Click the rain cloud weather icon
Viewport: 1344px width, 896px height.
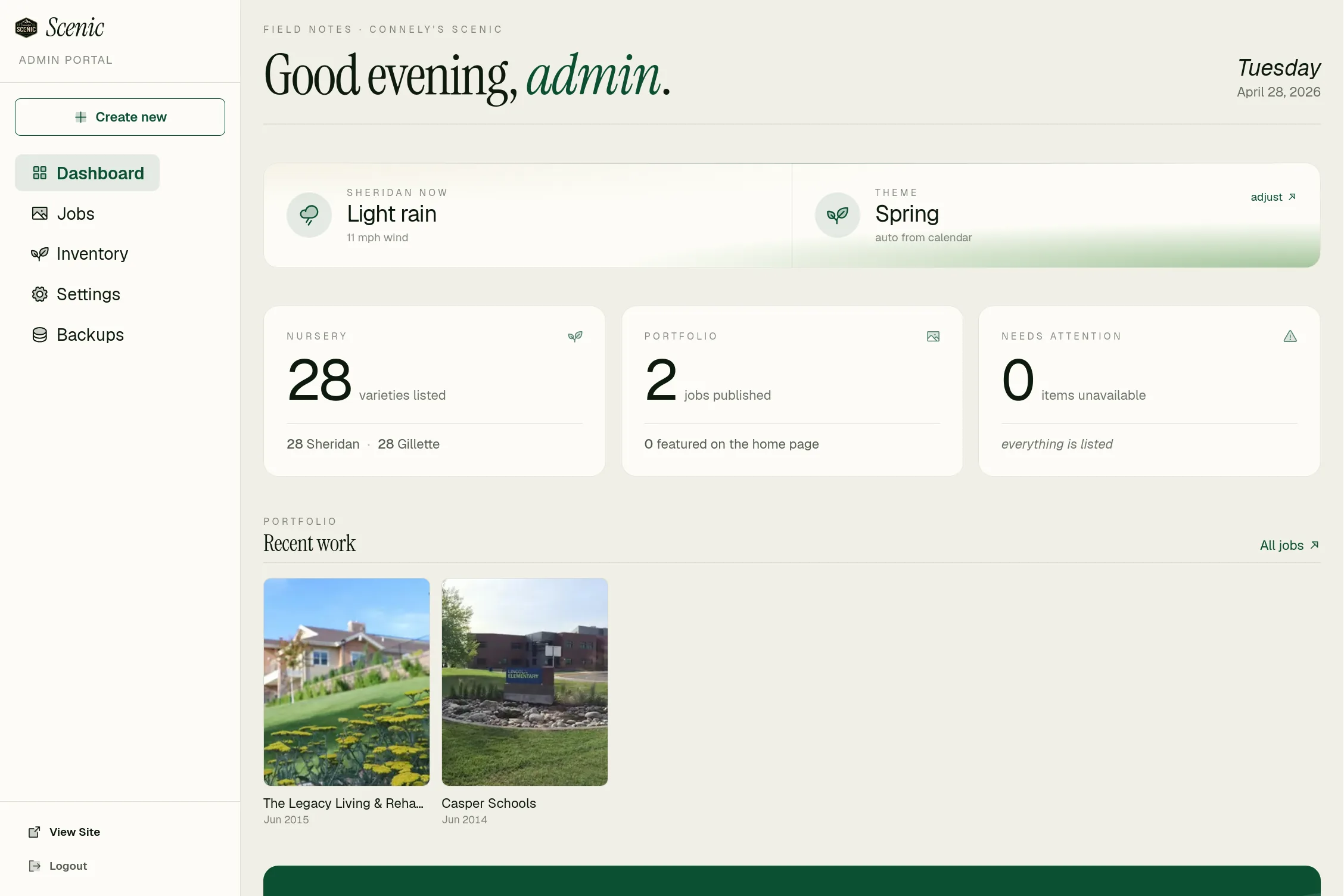point(309,215)
